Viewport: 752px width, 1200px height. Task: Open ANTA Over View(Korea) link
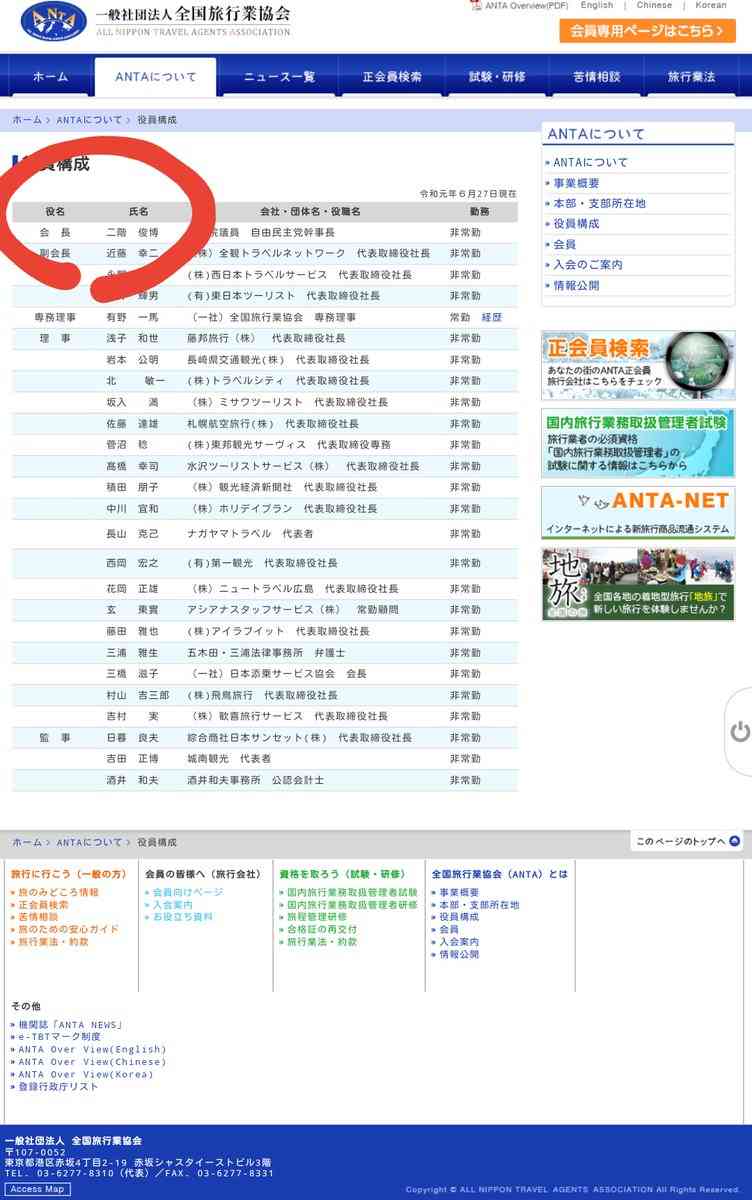pyautogui.click(x=86, y=1074)
